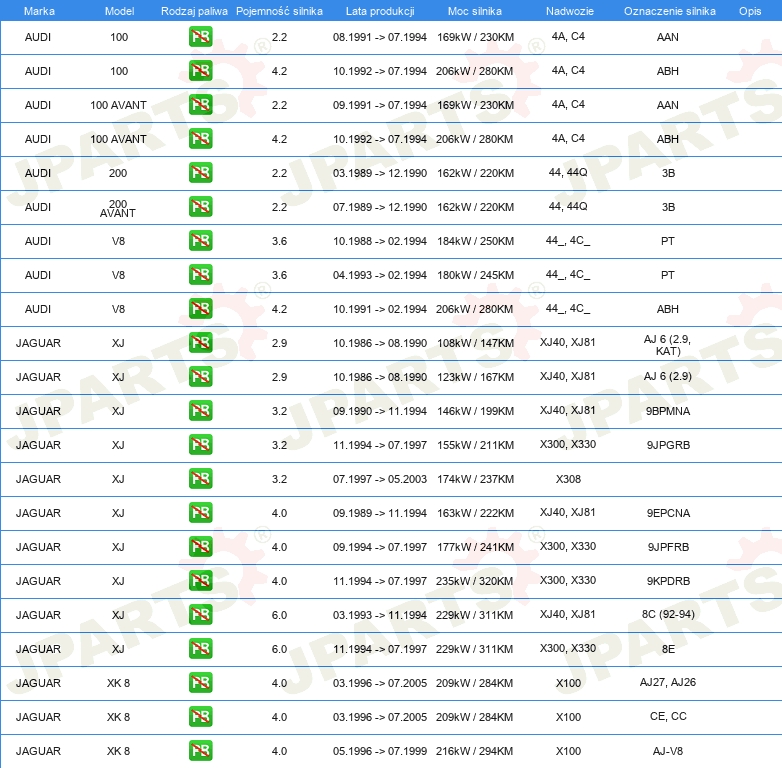The width and height of the screenshot is (782, 768).
Task: Click fuel icon for JAGUAR XJ 9BPMNA row
Action: (200, 410)
